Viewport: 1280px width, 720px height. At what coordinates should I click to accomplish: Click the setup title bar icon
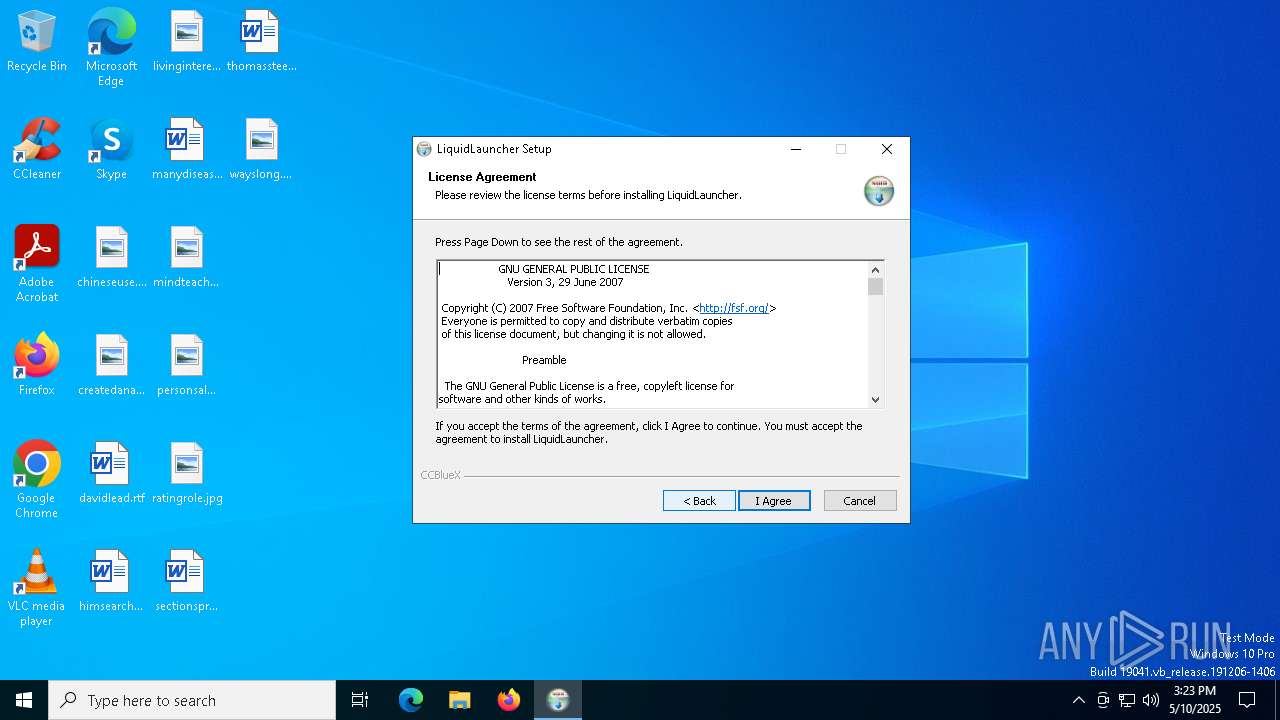tap(424, 149)
